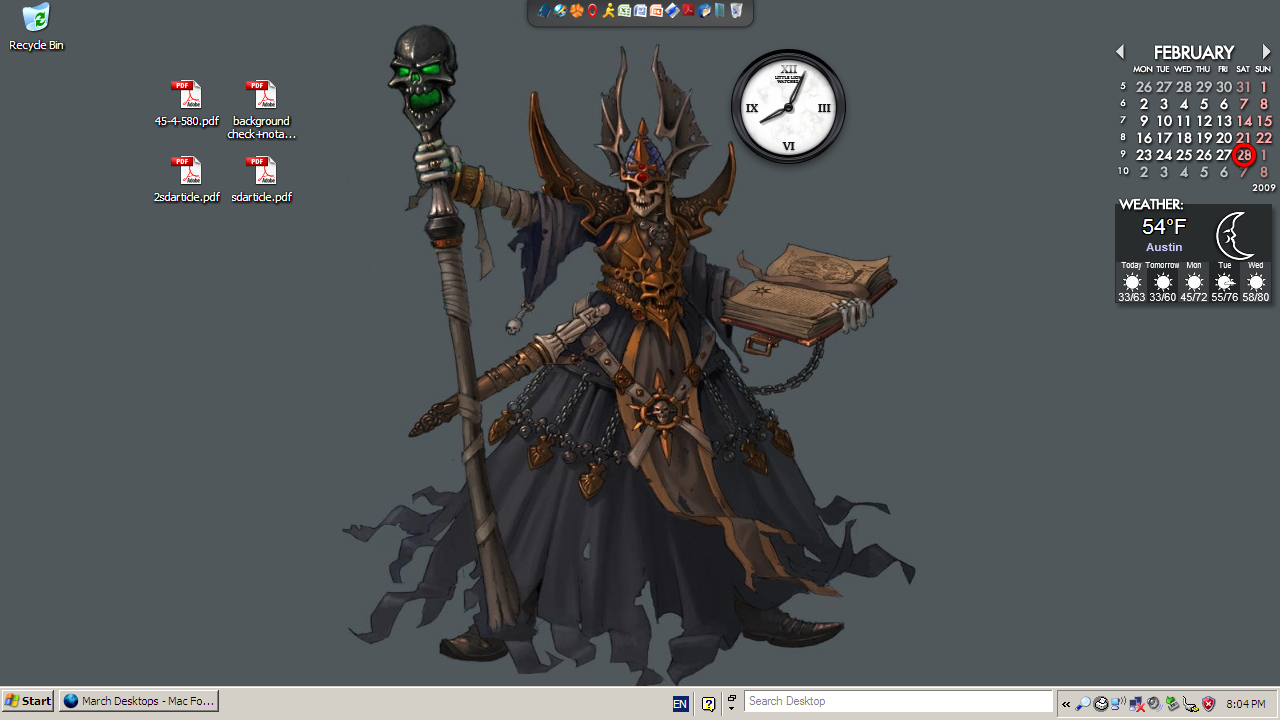Click the Safely Remove Hardware tray icon
This screenshot has height=721, width=1280.
tap(1173, 703)
